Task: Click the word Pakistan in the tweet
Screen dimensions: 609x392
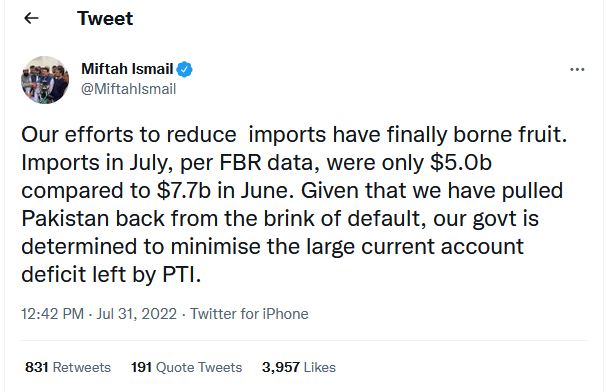Action: click(65, 219)
